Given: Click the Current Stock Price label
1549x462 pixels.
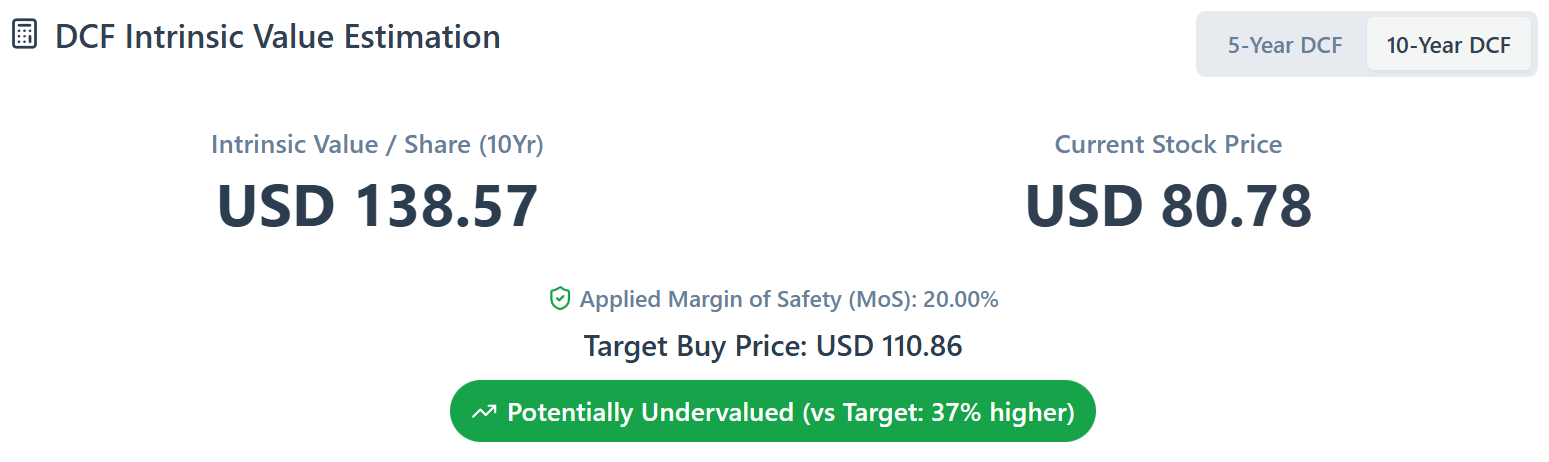Looking at the screenshot, I should click(x=1168, y=144).
